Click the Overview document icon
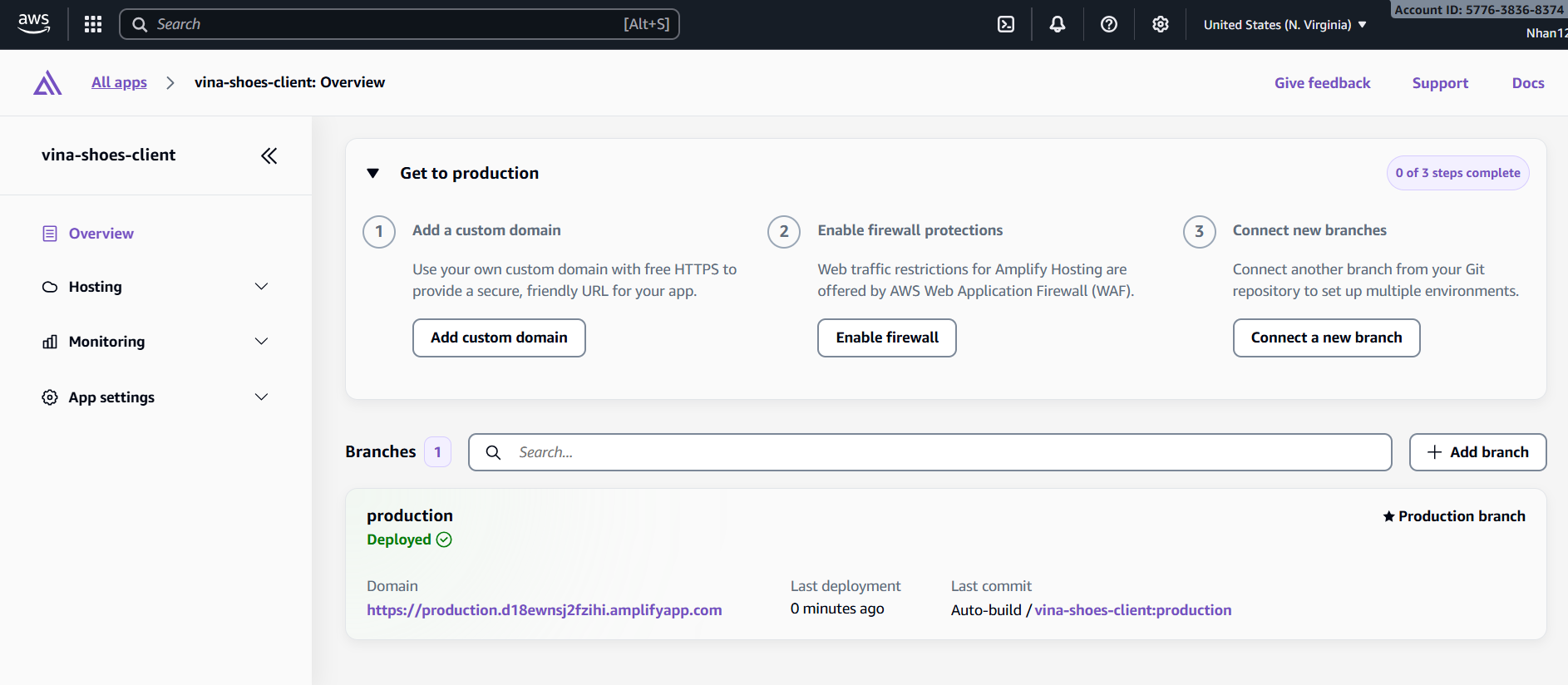The height and width of the screenshot is (685, 1568). 50,234
